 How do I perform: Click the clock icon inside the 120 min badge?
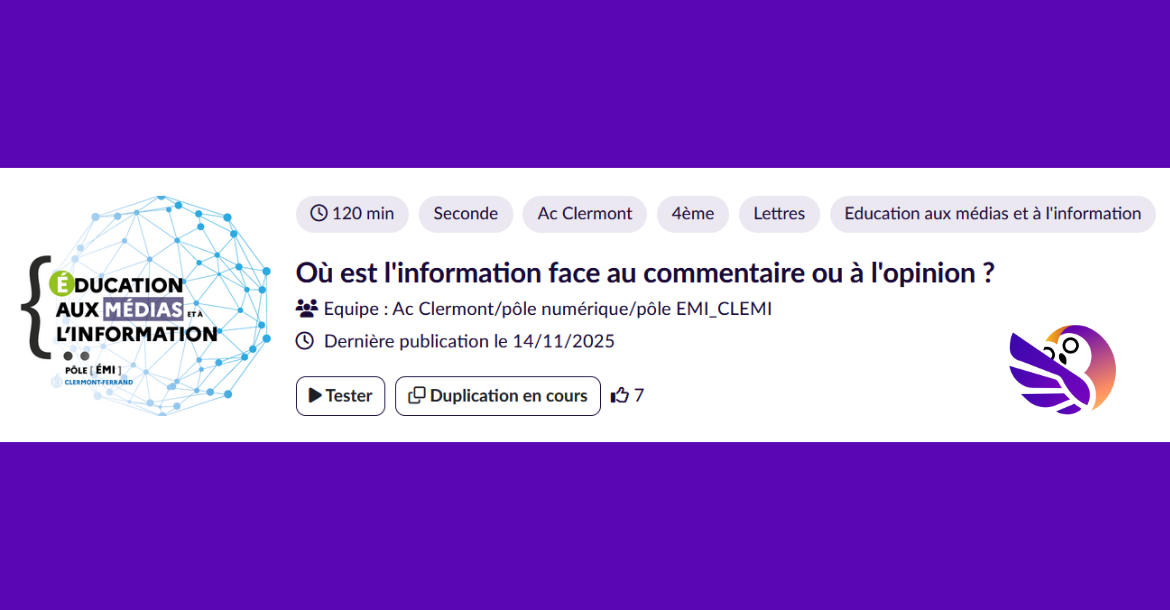[x=319, y=213]
